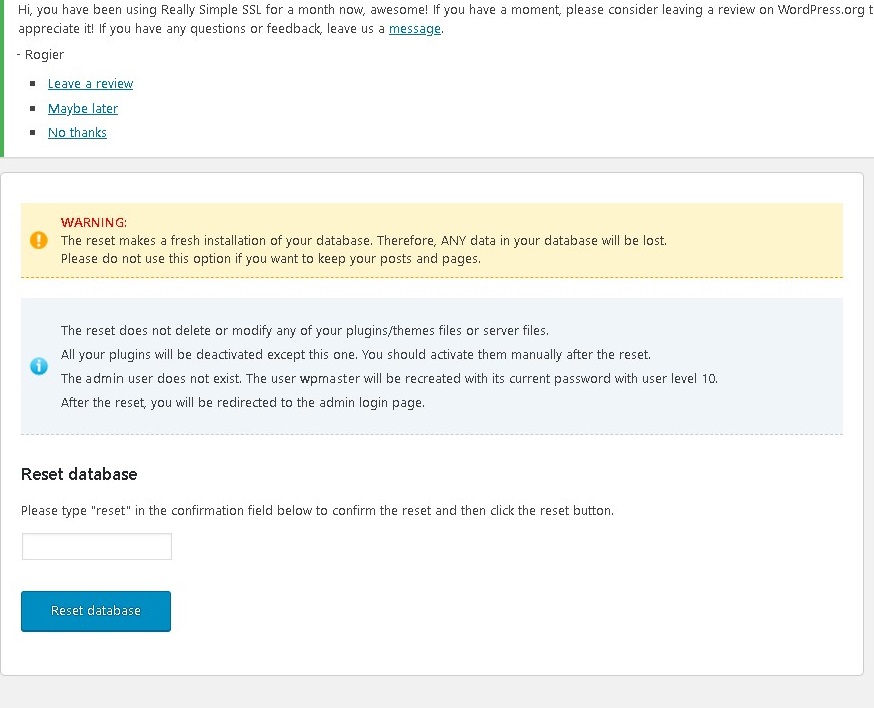Click the "Reset database" section heading
Screen dimensions: 874x708
click(x=79, y=474)
